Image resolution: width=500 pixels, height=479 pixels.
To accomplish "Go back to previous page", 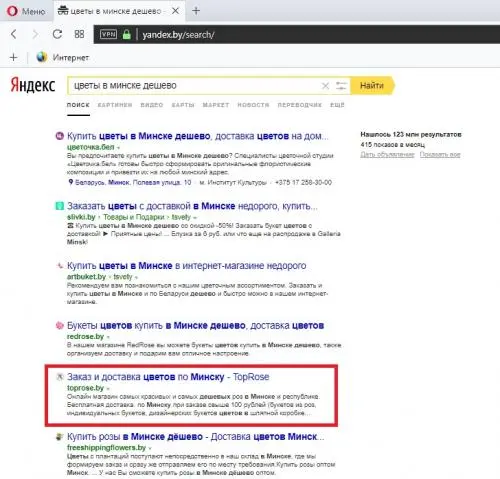I will (x=14, y=34).
